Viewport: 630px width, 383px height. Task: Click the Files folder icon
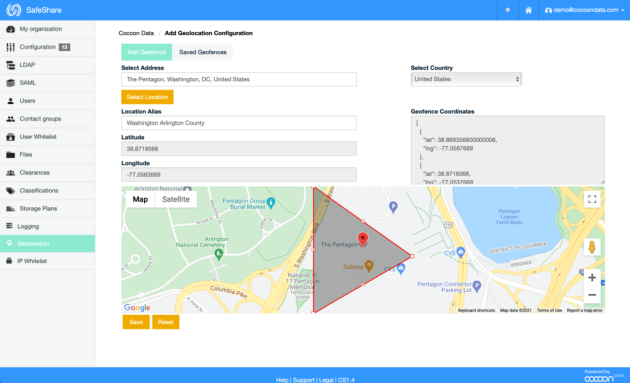click(10, 155)
